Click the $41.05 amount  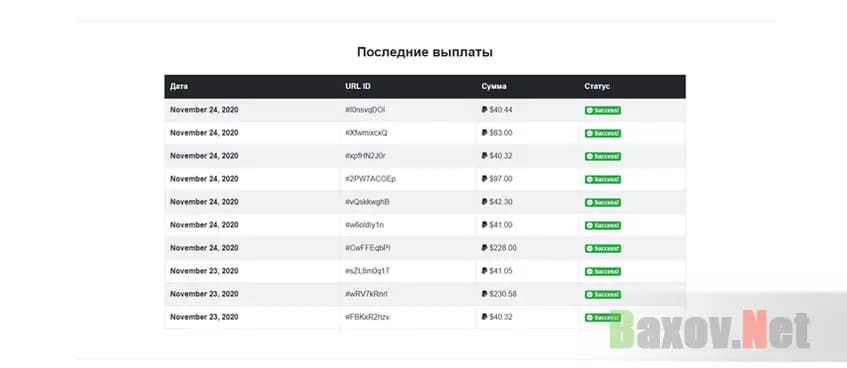click(x=501, y=271)
